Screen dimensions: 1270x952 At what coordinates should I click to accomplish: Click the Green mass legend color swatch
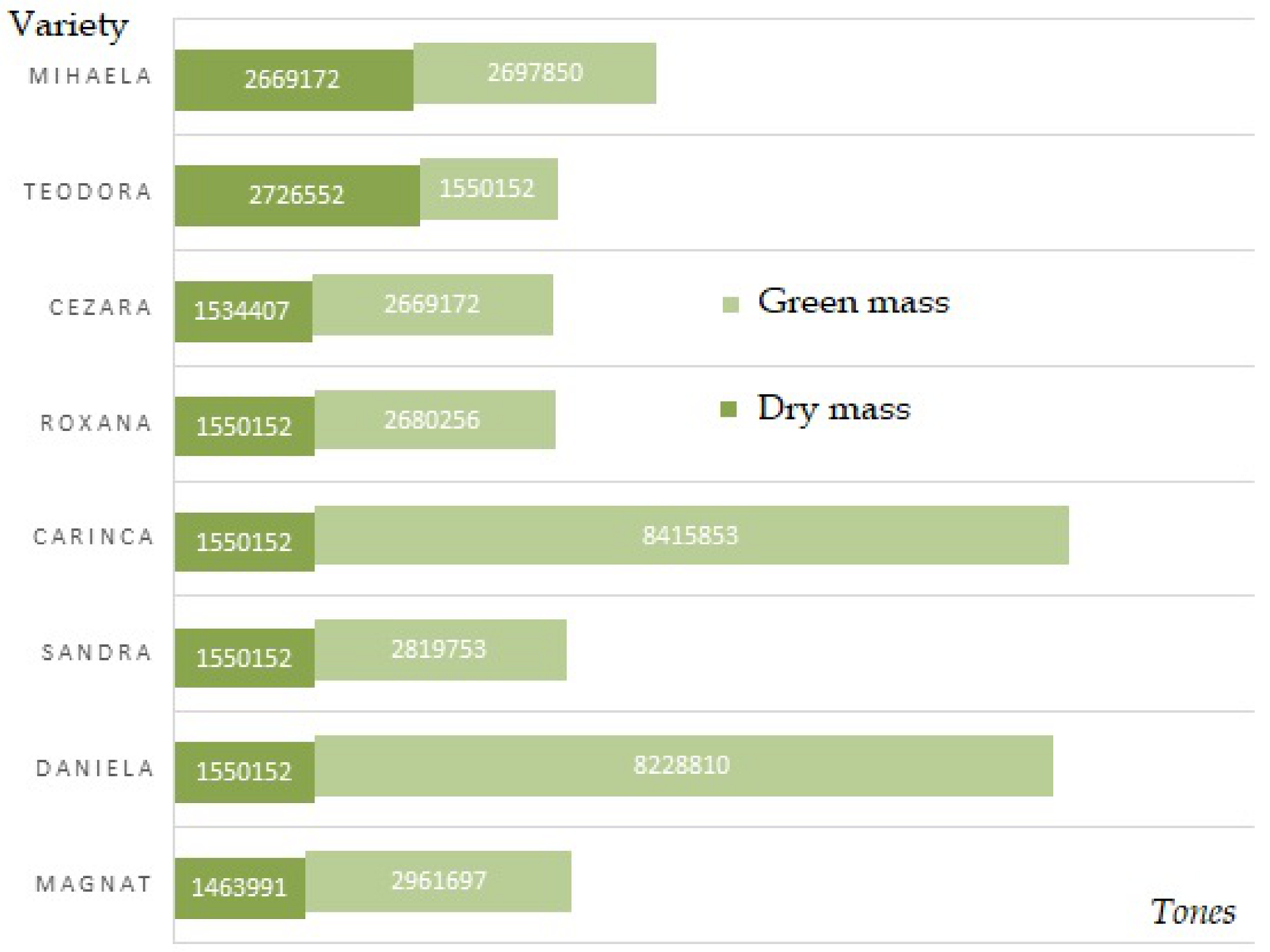point(730,304)
